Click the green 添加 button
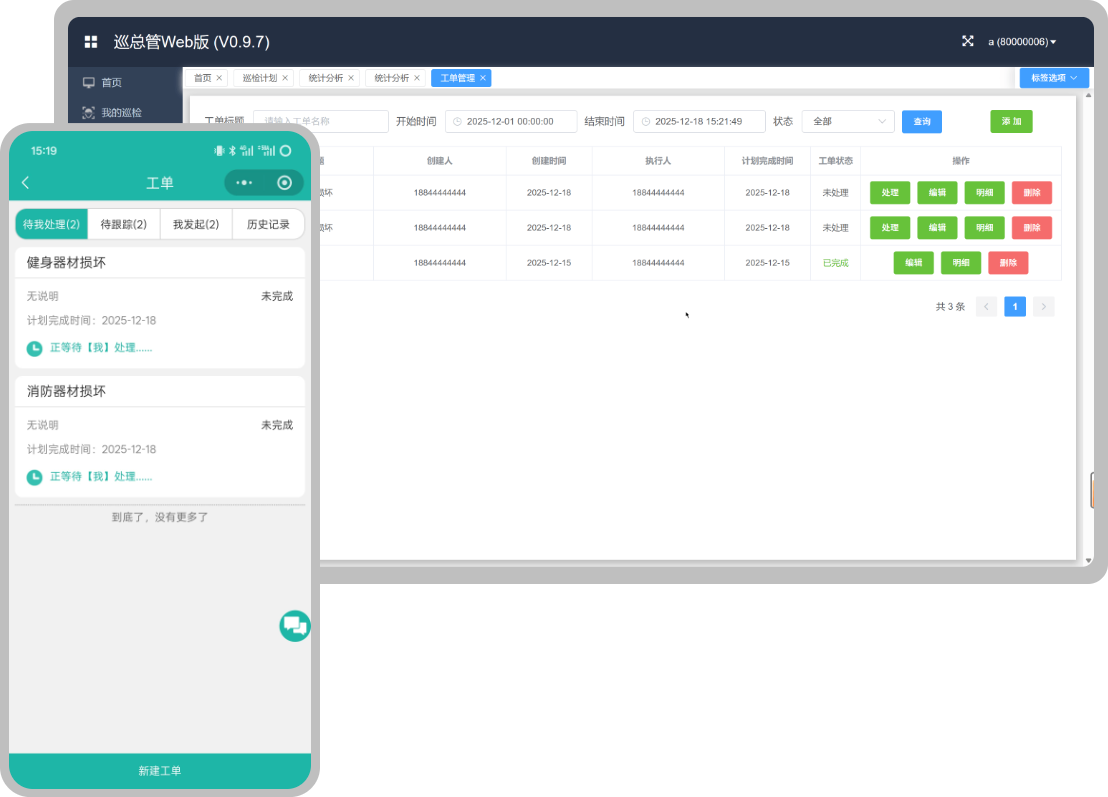This screenshot has height=797, width=1108. 1011,121
